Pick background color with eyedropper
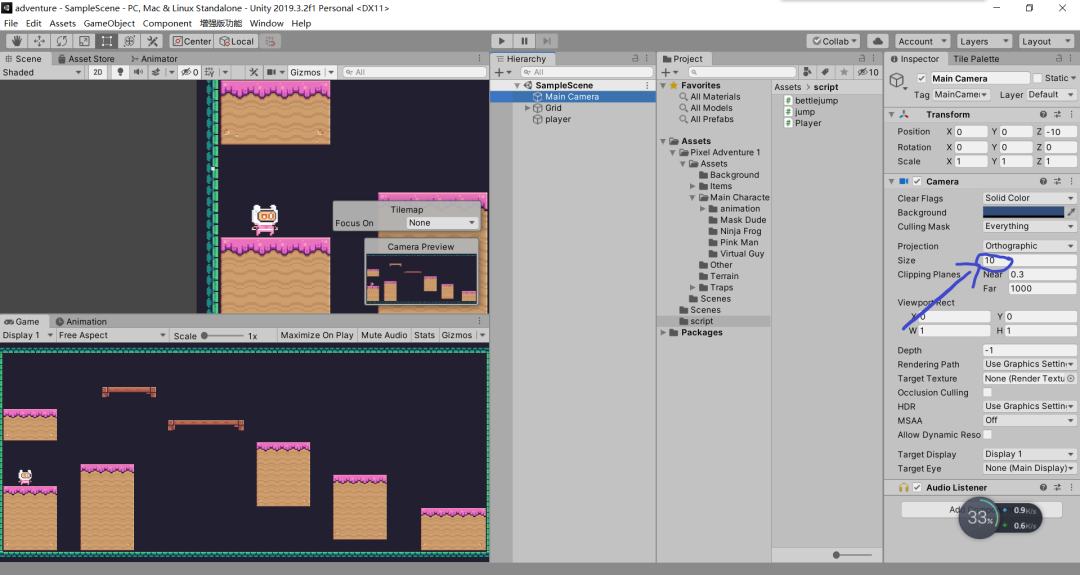Viewport: 1080px width, 575px height. tap(1071, 212)
